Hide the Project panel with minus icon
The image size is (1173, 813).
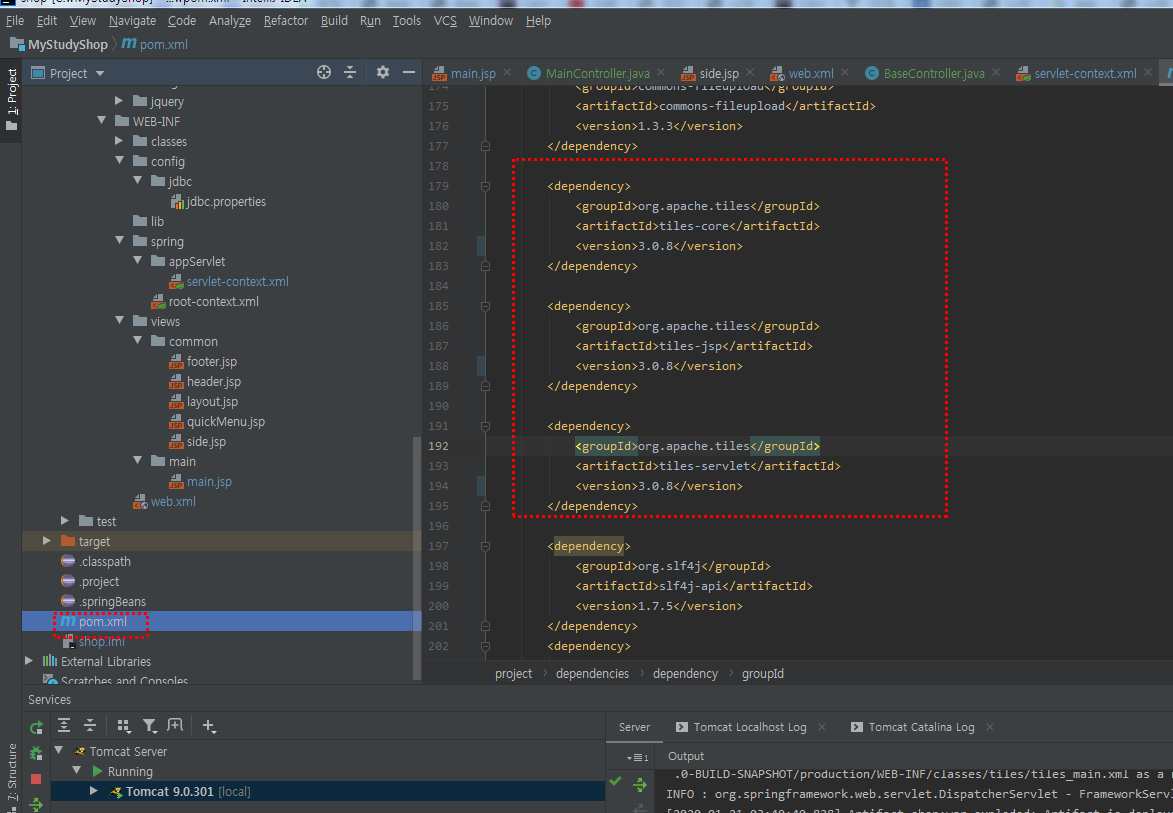pos(408,73)
